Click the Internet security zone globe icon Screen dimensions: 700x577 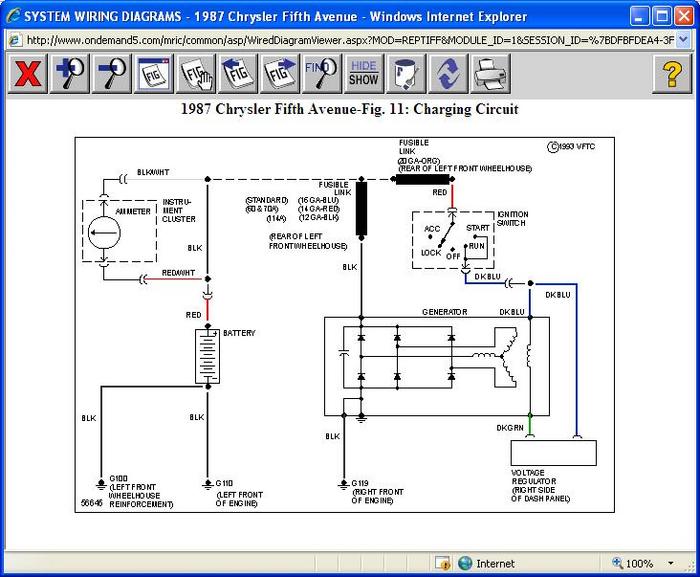click(465, 564)
